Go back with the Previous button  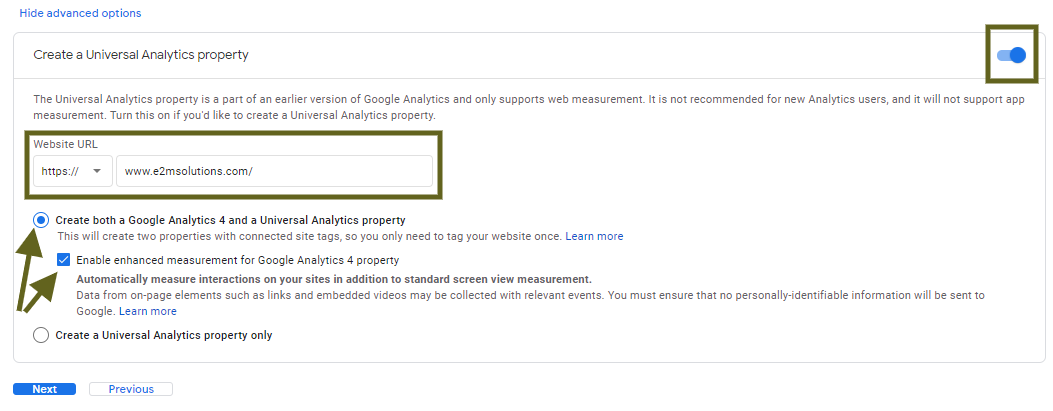131,389
